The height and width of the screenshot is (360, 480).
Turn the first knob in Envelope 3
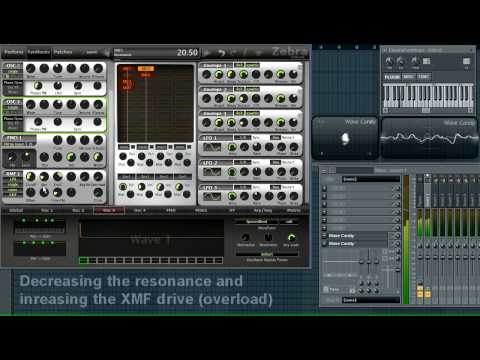pos(206,123)
